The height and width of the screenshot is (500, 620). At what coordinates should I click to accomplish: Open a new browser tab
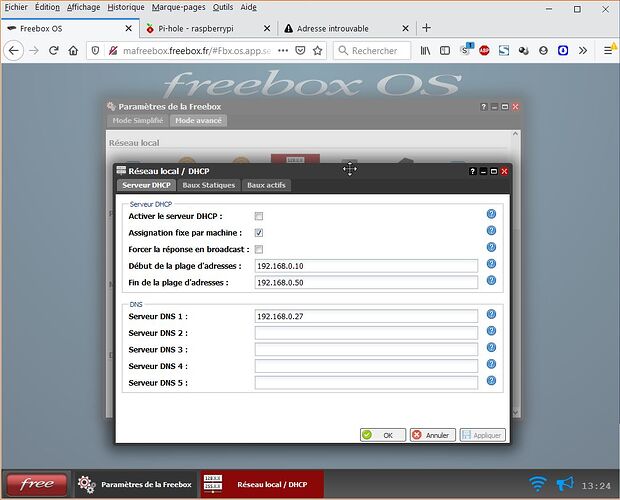[x=426, y=28]
